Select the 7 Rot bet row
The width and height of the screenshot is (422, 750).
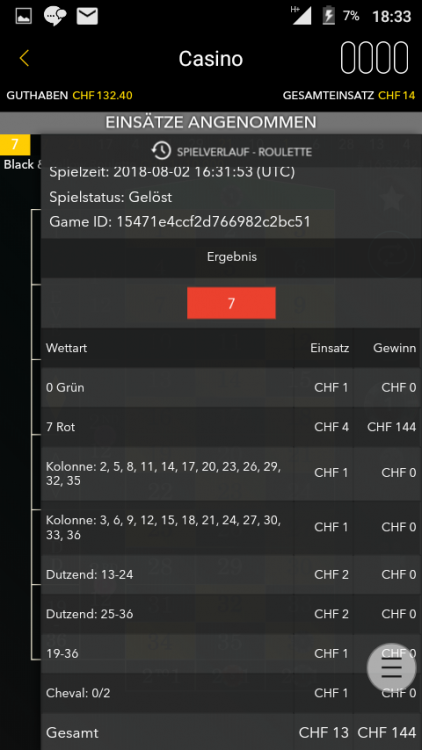point(231,427)
